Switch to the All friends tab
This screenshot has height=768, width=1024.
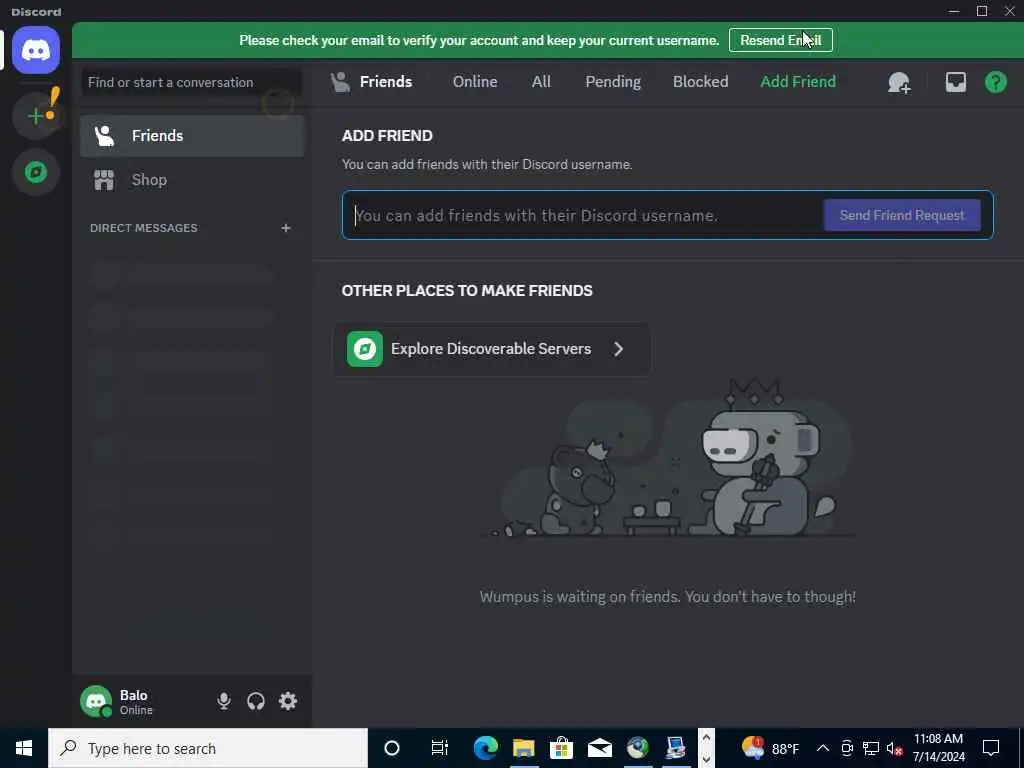coord(541,82)
